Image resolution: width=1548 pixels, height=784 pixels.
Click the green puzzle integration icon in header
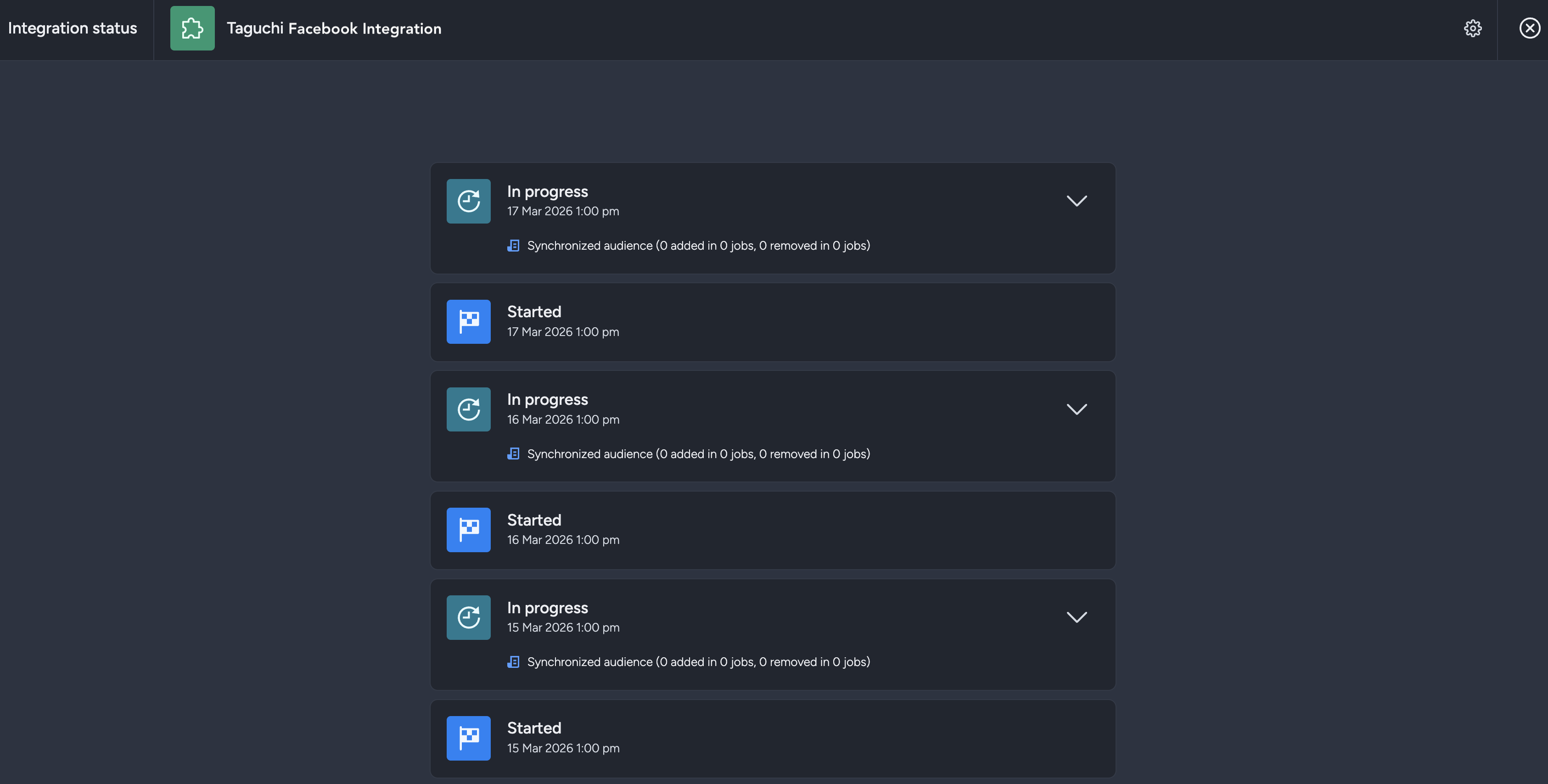(x=192, y=28)
